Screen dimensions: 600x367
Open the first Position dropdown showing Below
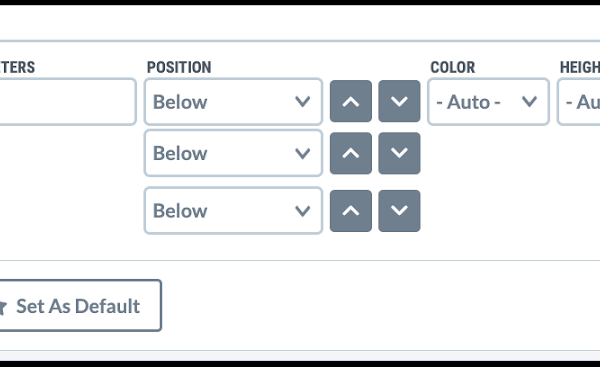tap(233, 102)
